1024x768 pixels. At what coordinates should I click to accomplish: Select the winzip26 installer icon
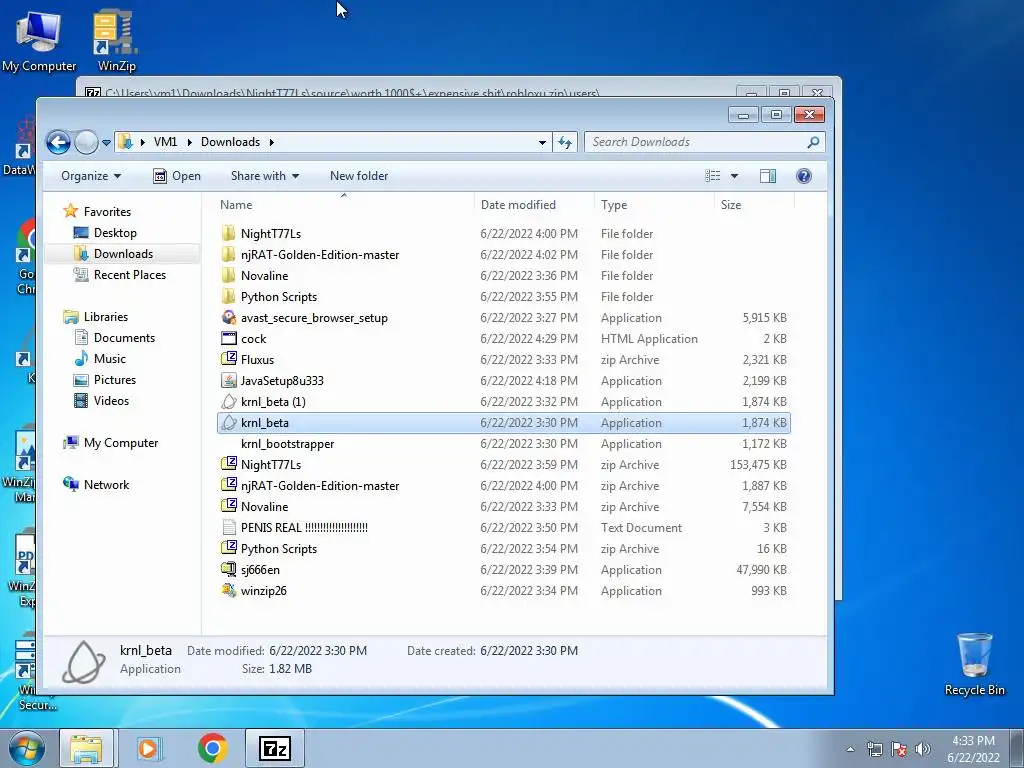click(229, 590)
